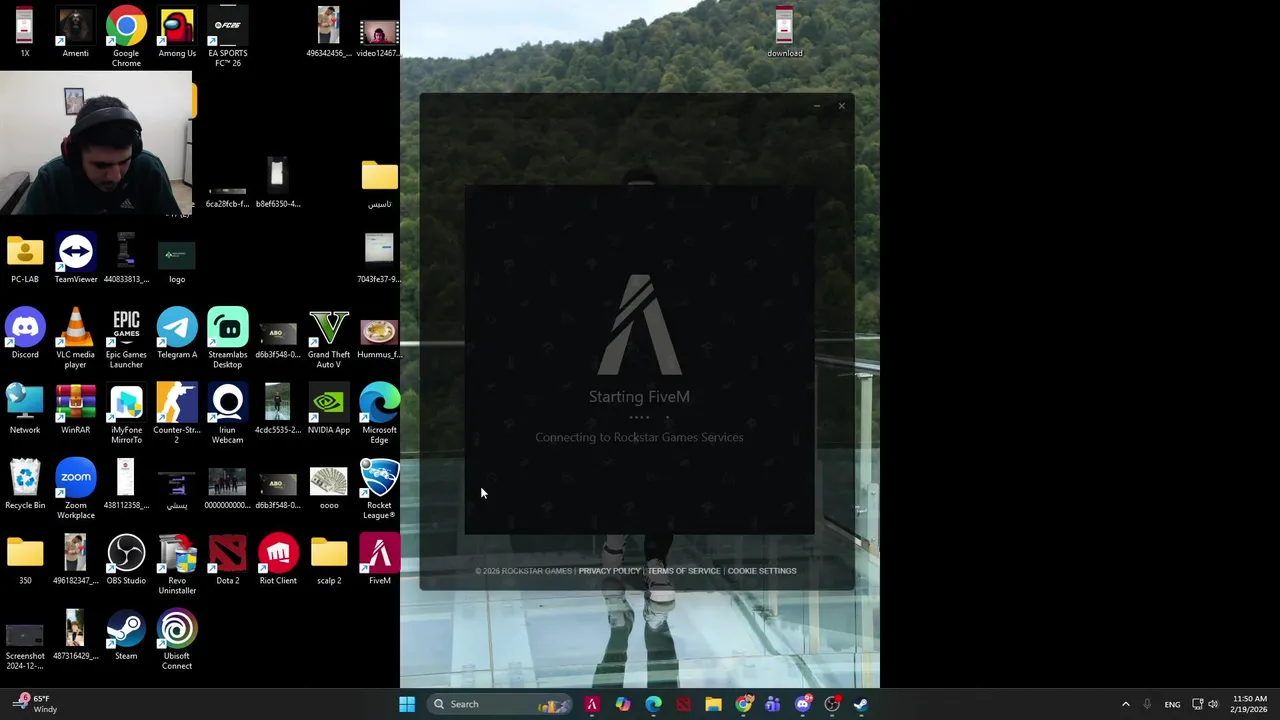
Task: Open OBS Studio desktop shortcut
Action: point(126,560)
